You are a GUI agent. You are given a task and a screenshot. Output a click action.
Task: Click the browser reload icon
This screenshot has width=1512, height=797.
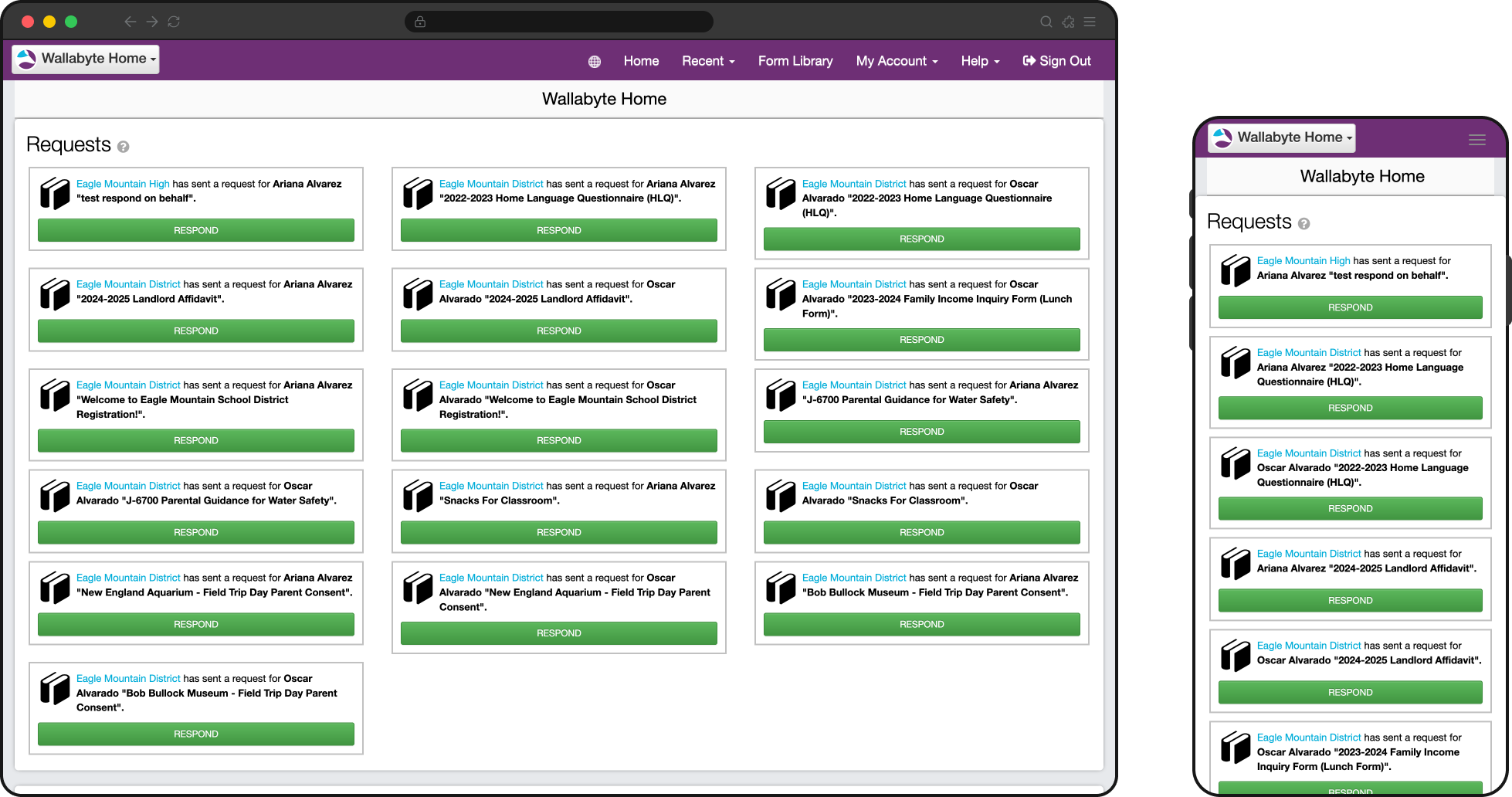(x=174, y=22)
